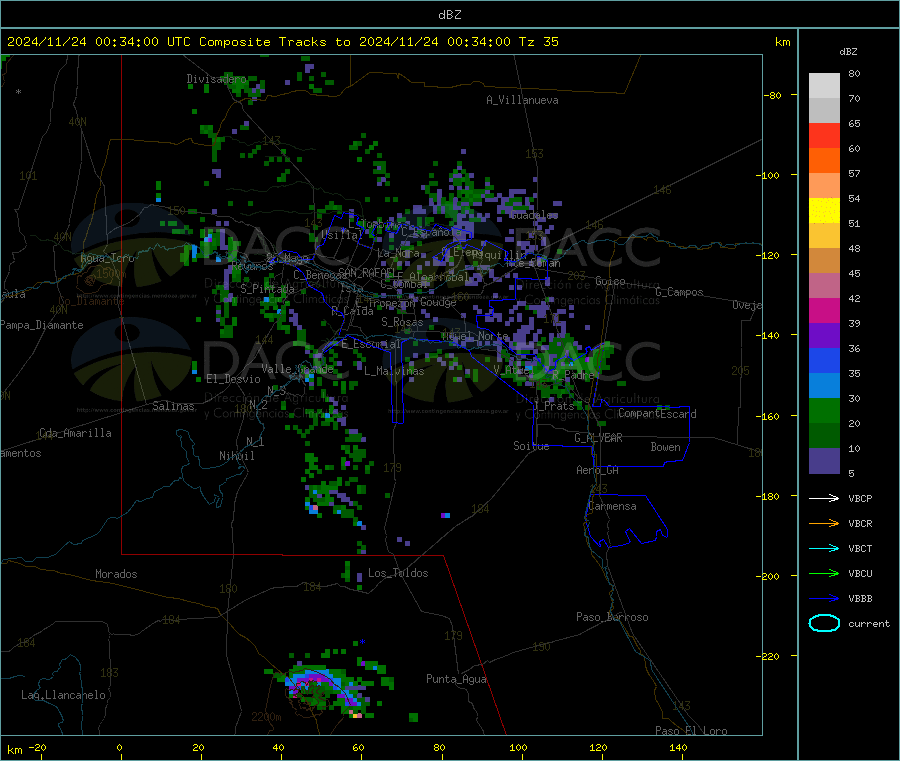The height and width of the screenshot is (761, 900).
Task: Click the Valle_Grande place label
Action: point(297,369)
